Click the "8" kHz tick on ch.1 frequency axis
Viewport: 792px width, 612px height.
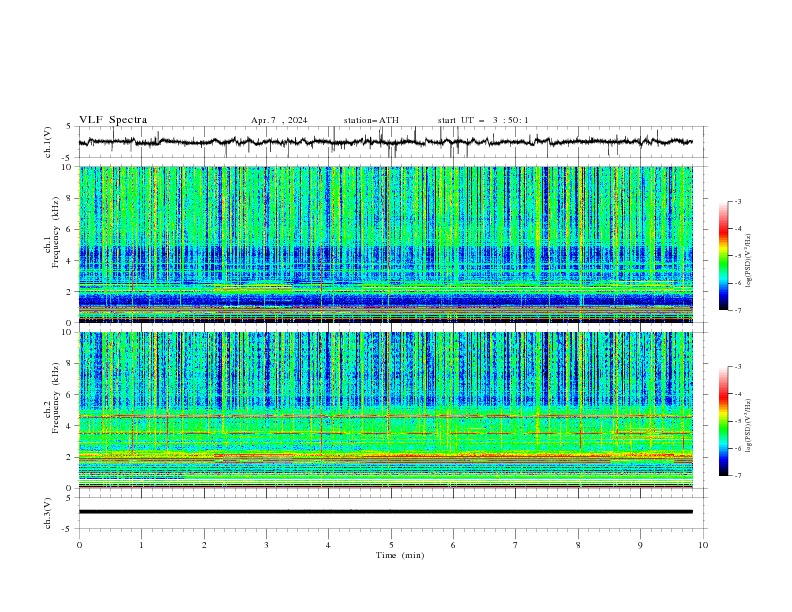[69, 198]
